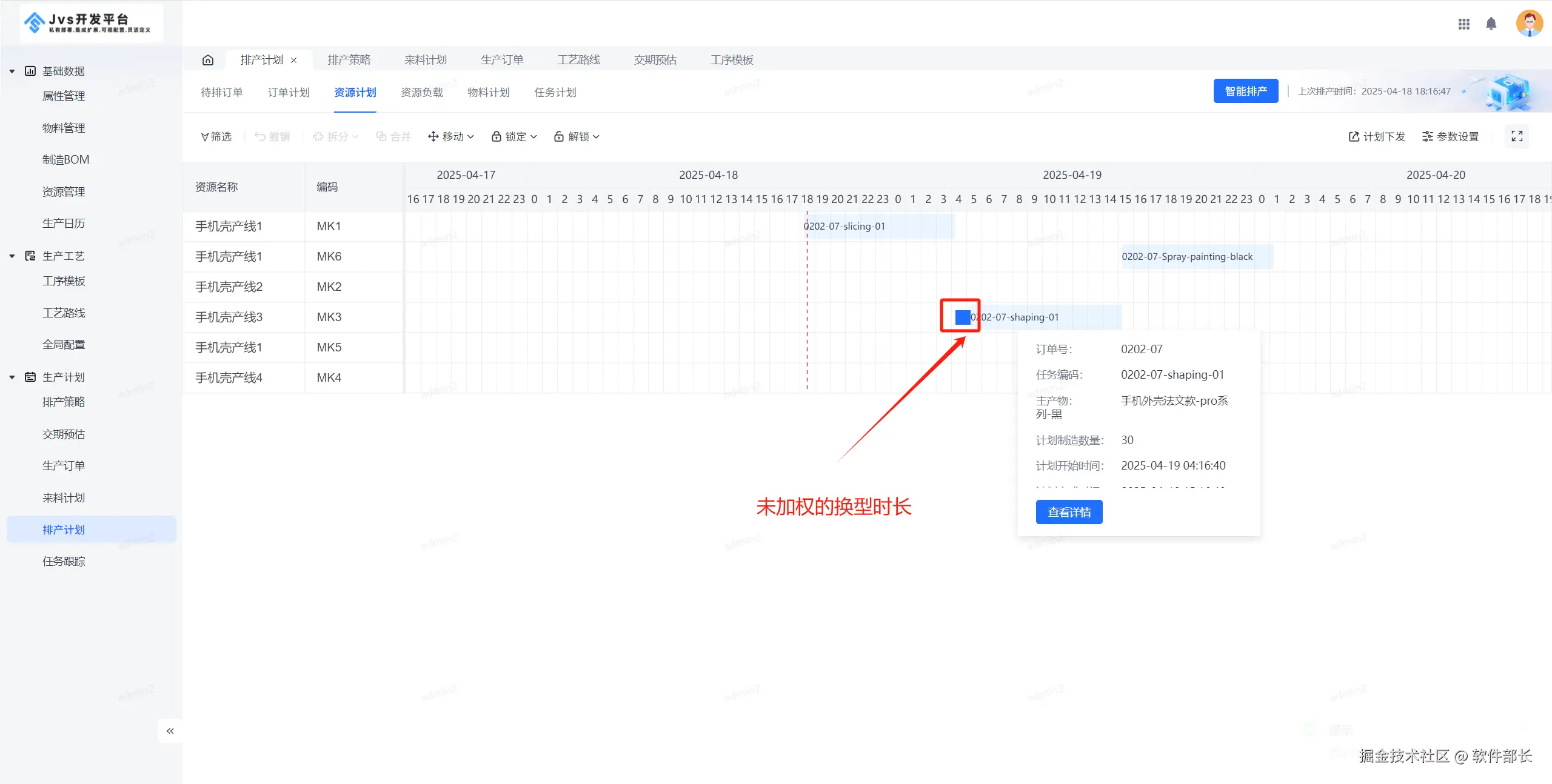
Task: Open the apps grid icon
Action: coord(1464,24)
